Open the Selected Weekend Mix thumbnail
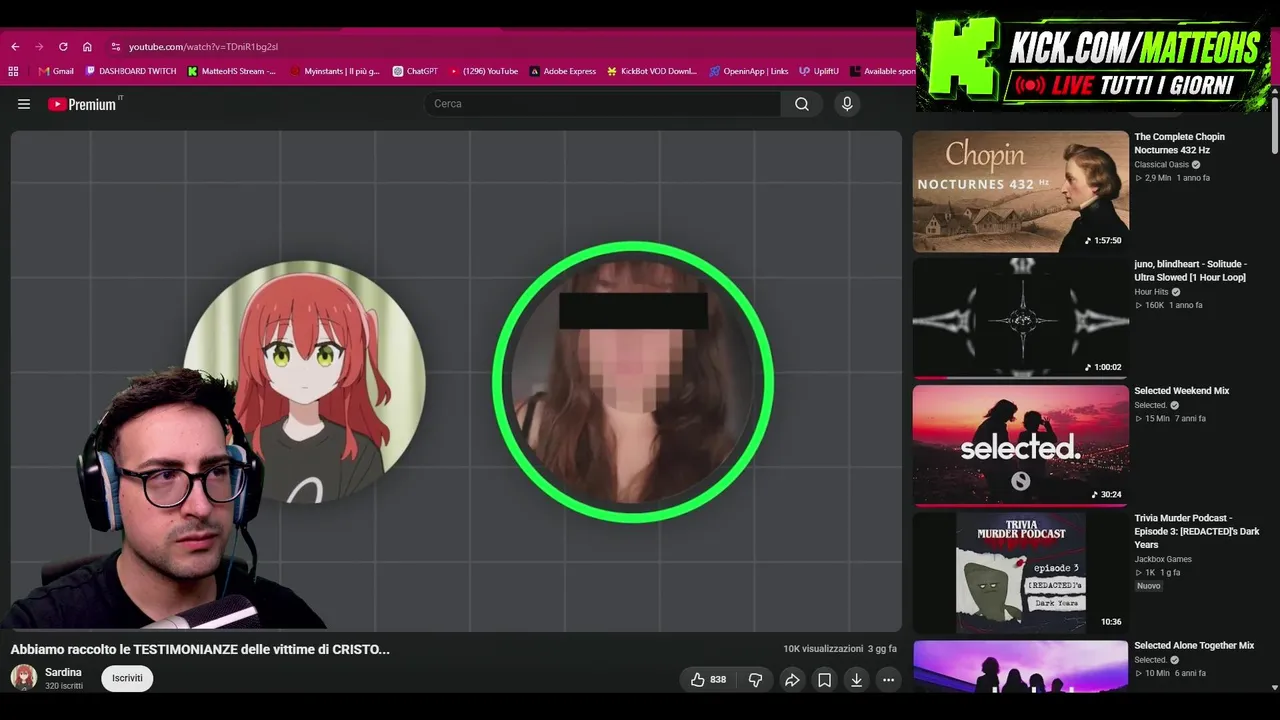This screenshot has width=1280, height=720. pyautogui.click(x=1020, y=446)
